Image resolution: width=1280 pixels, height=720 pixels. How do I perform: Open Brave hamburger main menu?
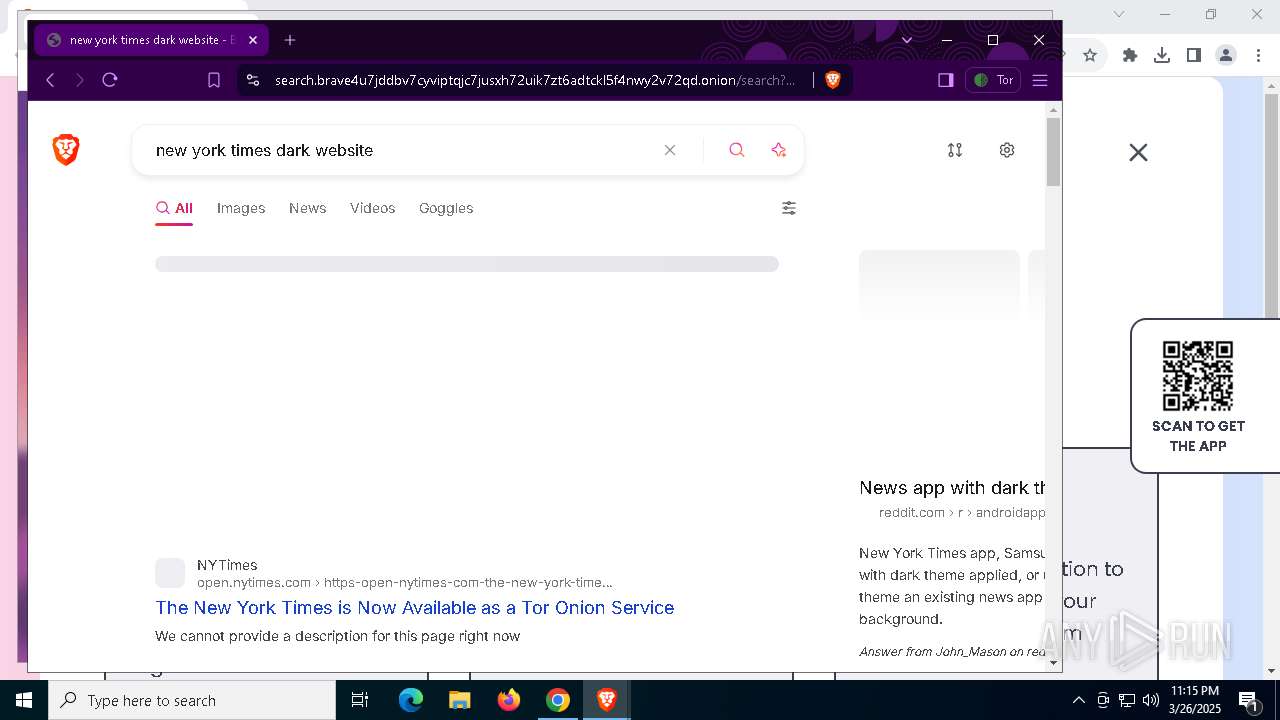tap(1040, 80)
